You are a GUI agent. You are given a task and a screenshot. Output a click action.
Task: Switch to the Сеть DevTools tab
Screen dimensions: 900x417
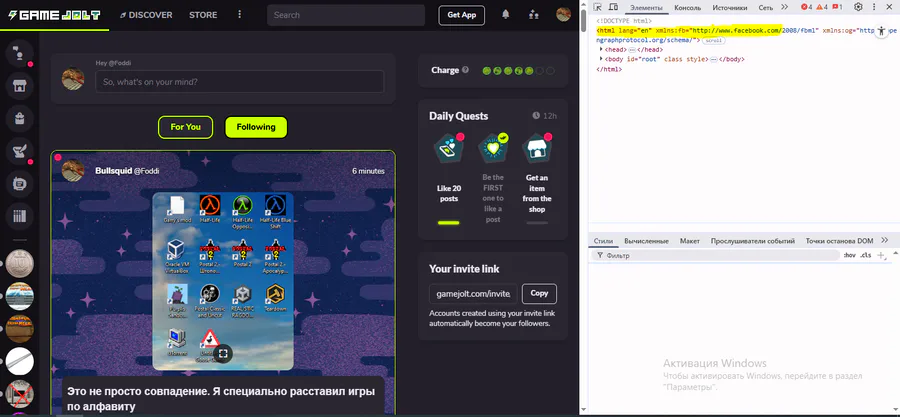[766, 7]
